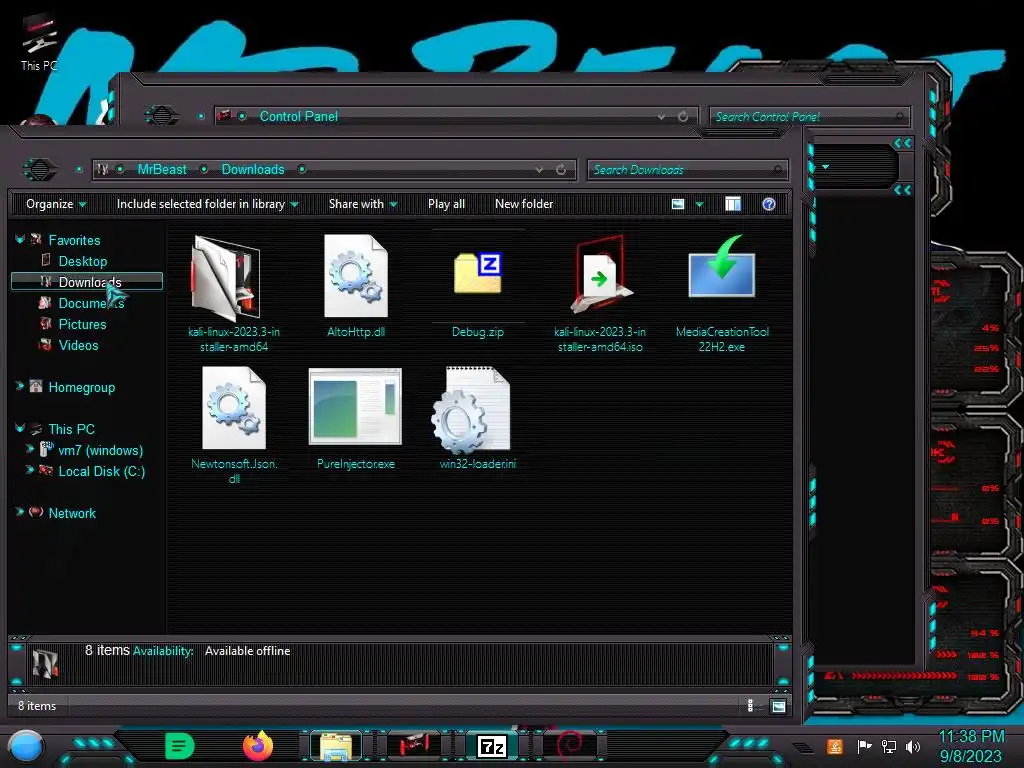Screen dimensions: 1024x768
Task: Click the volume speaker tray icon
Action: [913, 746]
